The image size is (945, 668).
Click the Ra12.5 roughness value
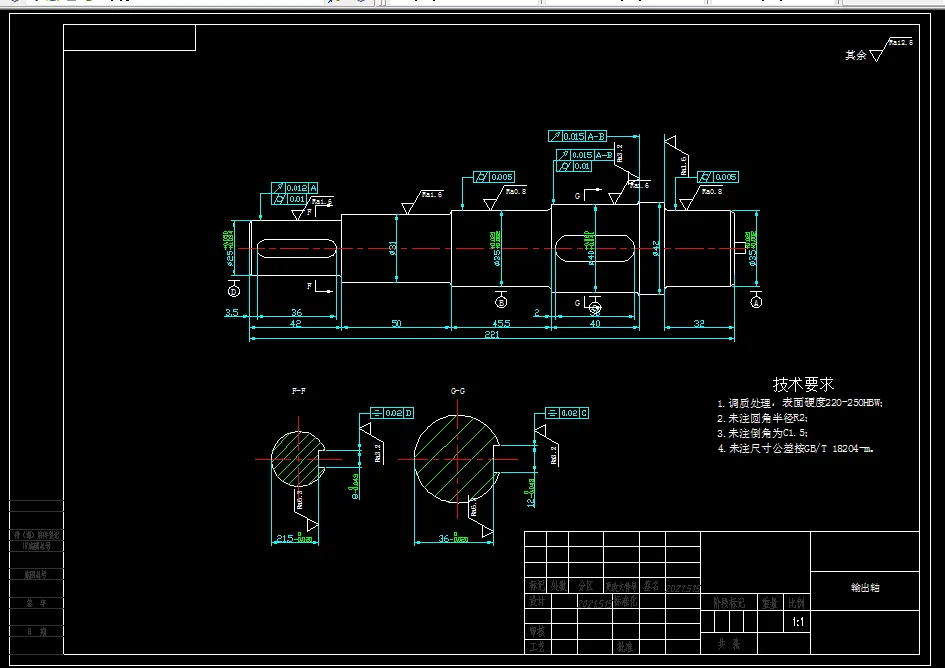tap(901, 42)
